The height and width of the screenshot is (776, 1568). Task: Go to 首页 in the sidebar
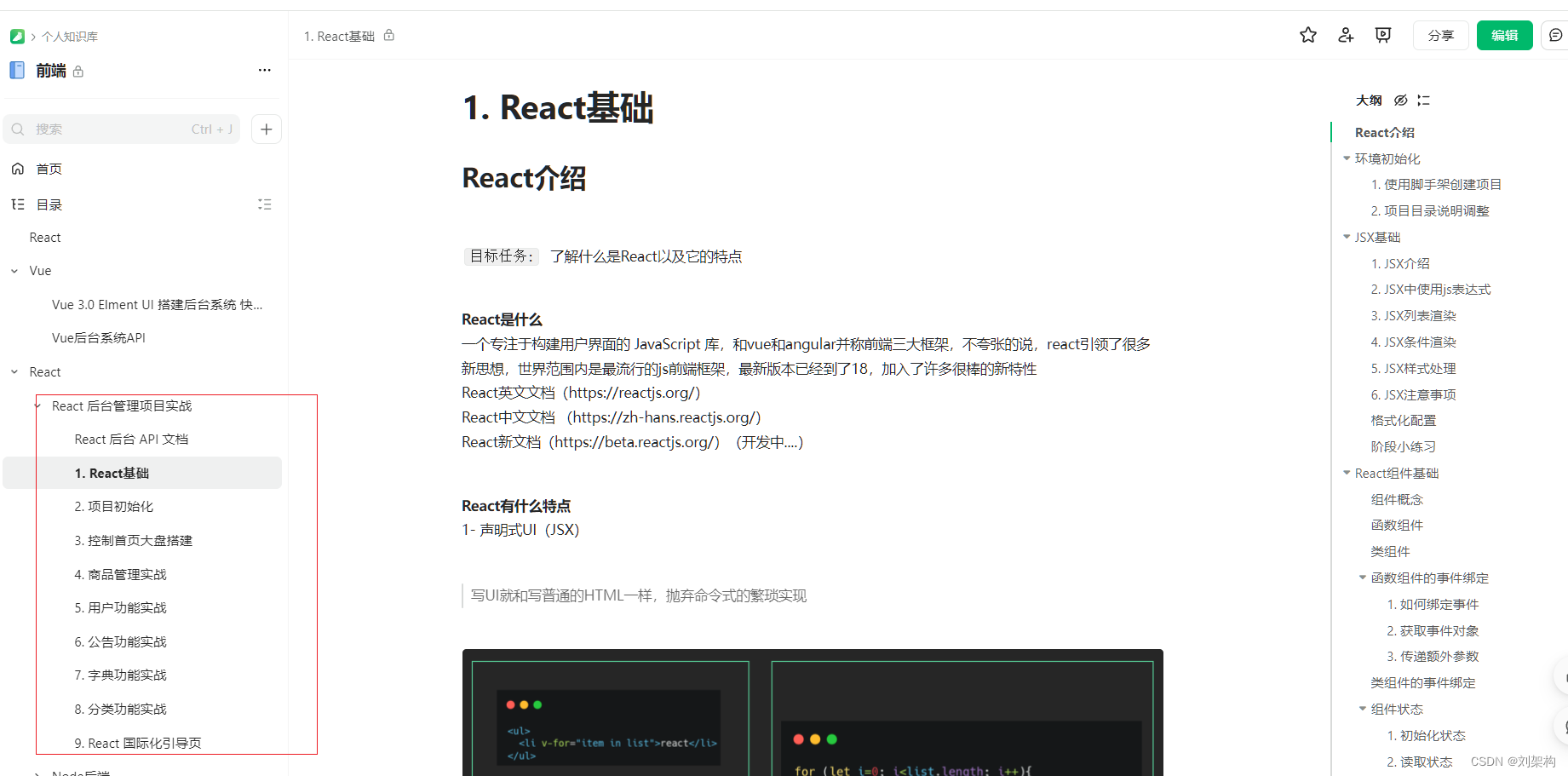pyautogui.click(x=49, y=170)
